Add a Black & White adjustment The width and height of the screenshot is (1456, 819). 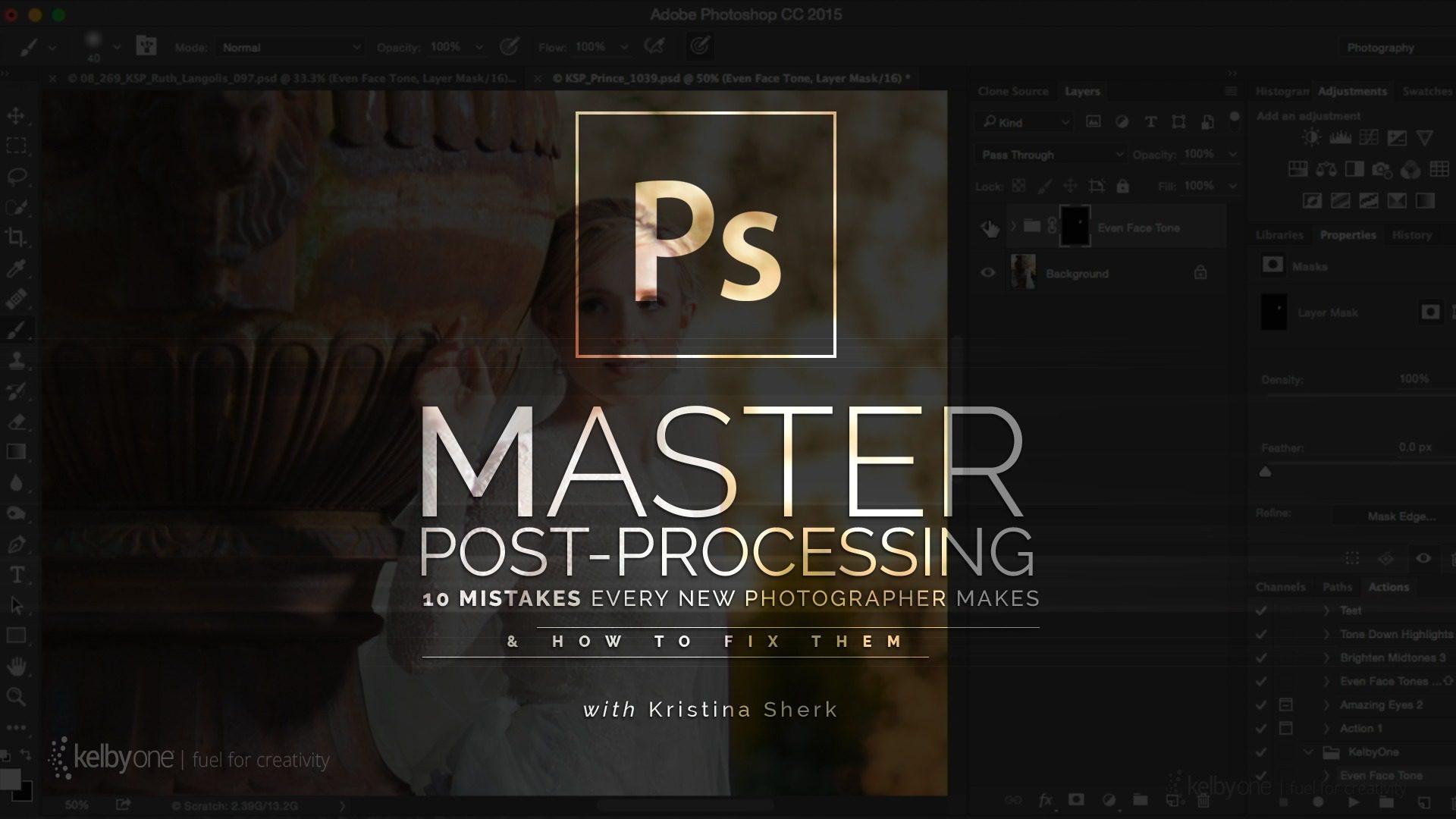click(1354, 169)
